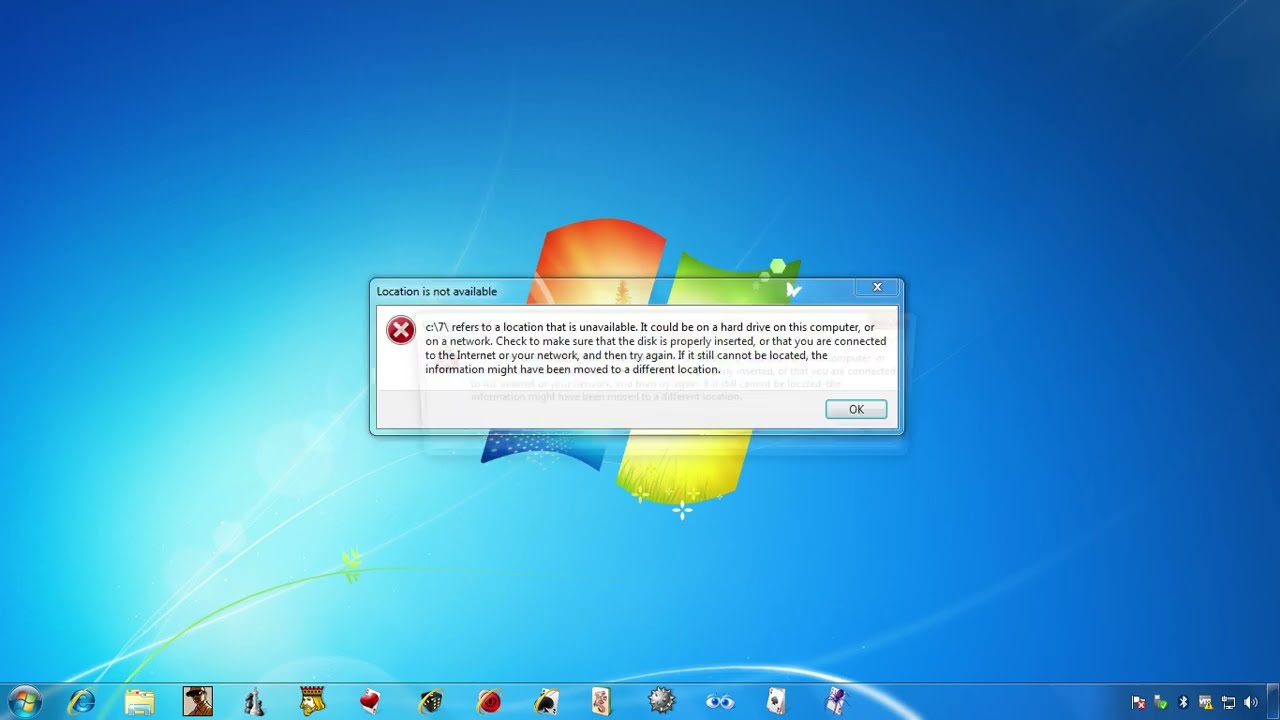Viewport: 1280px width, 720px height.
Task: Launch Minesweeper mine icon in taskbar
Action: click(662, 701)
